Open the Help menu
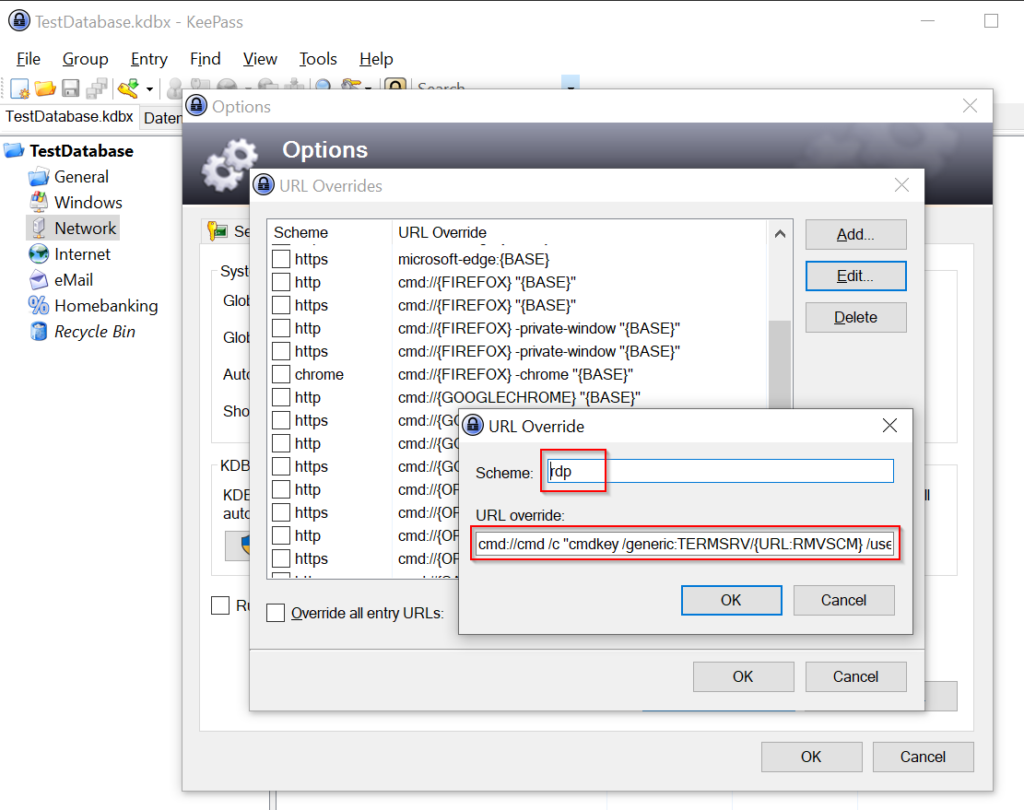 (376, 59)
